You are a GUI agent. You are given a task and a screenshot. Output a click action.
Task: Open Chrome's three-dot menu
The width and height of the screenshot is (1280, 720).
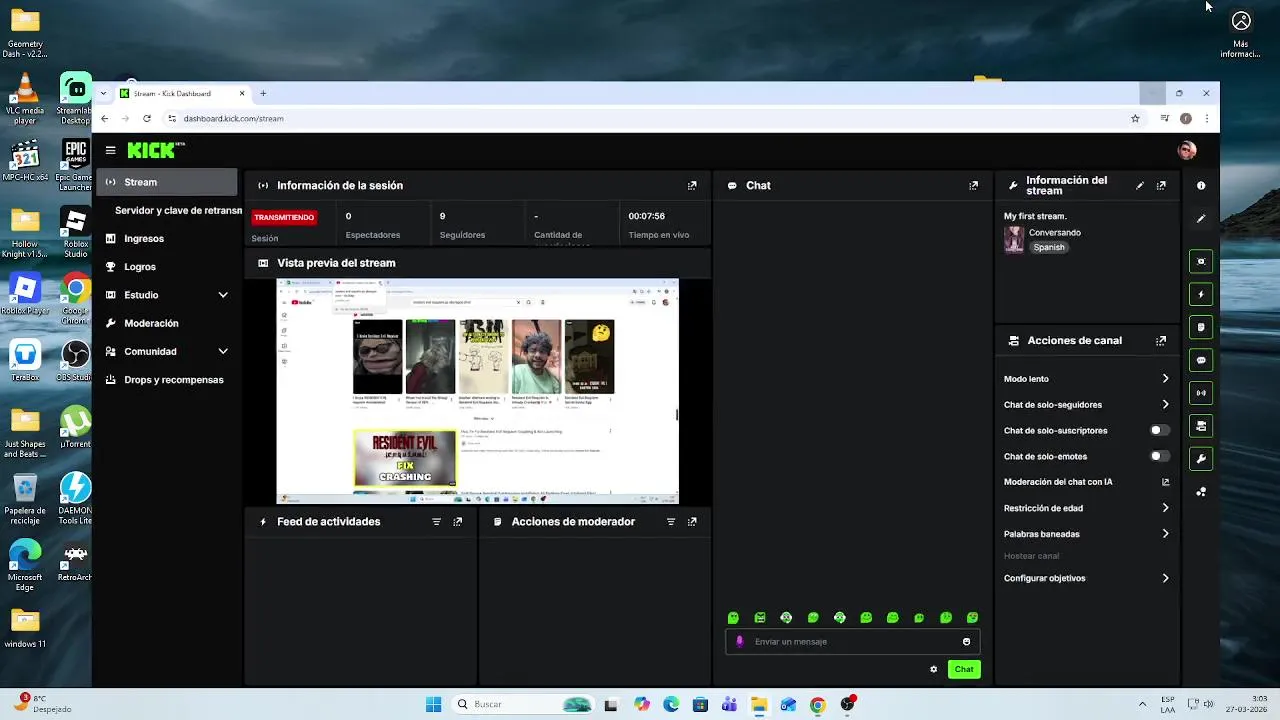pyautogui.click(x=1207, y=118)
